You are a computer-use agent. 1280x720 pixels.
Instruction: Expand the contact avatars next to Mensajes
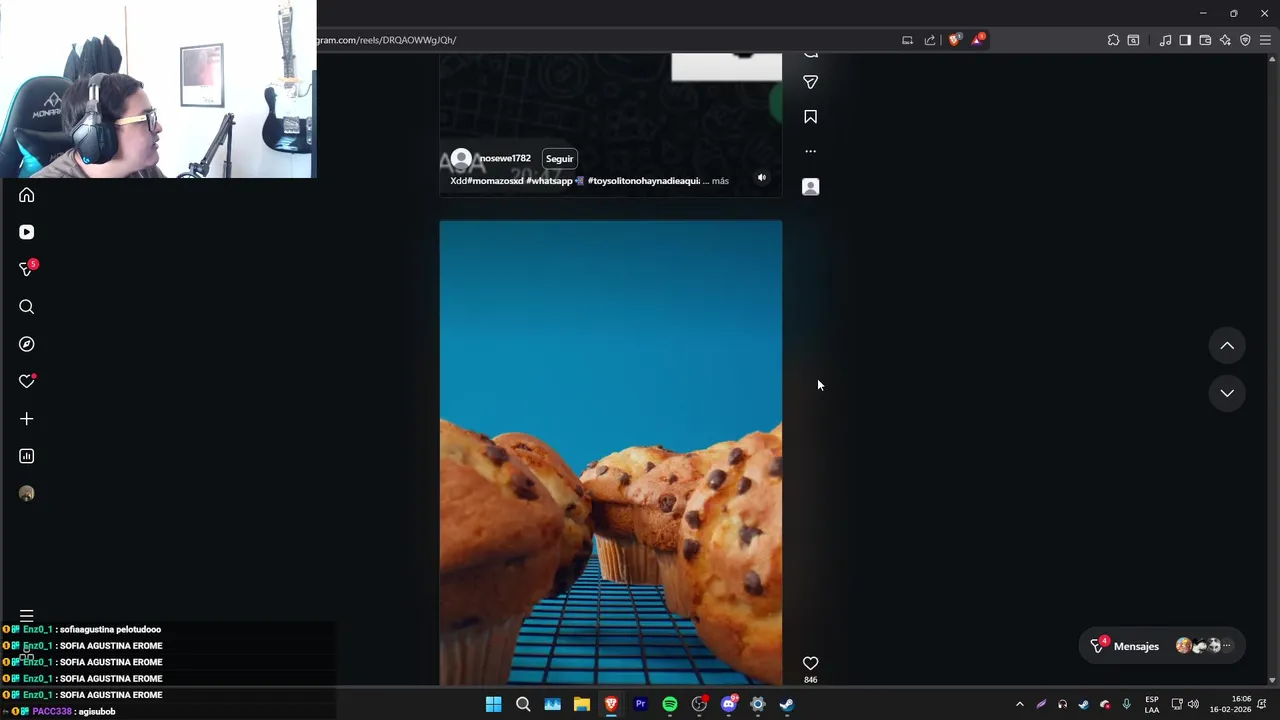(1203, 646)
